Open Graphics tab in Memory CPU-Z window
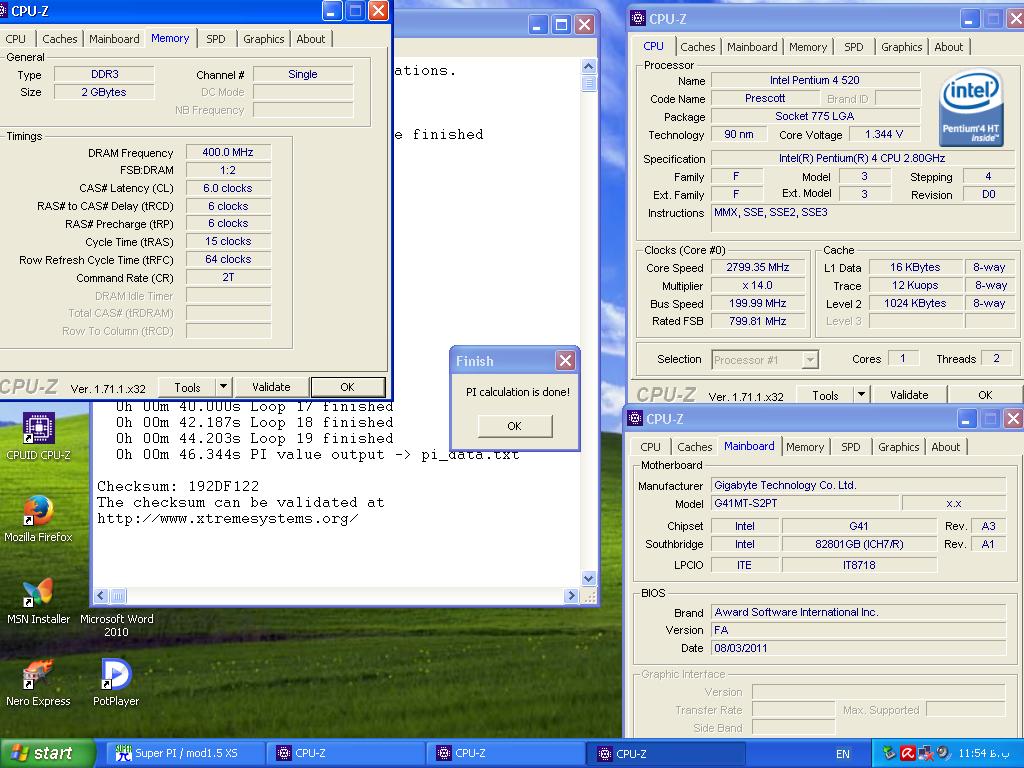Viewport: 1024px width, 768px height. point(264,39)
